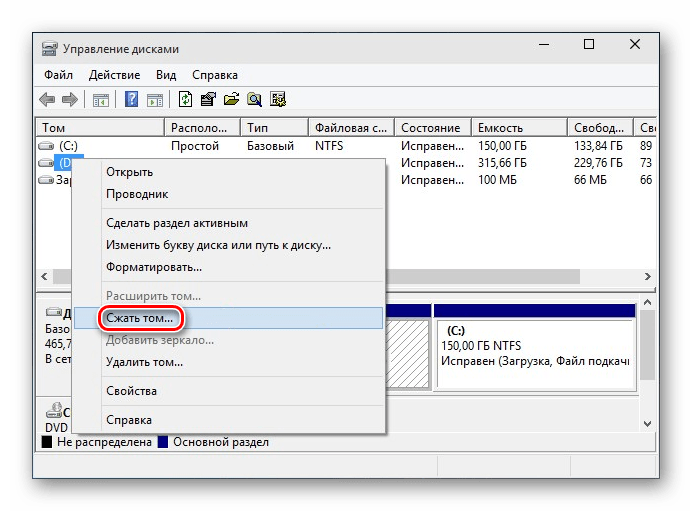Click the open folder toolbar icon

(x=231, y=99)
